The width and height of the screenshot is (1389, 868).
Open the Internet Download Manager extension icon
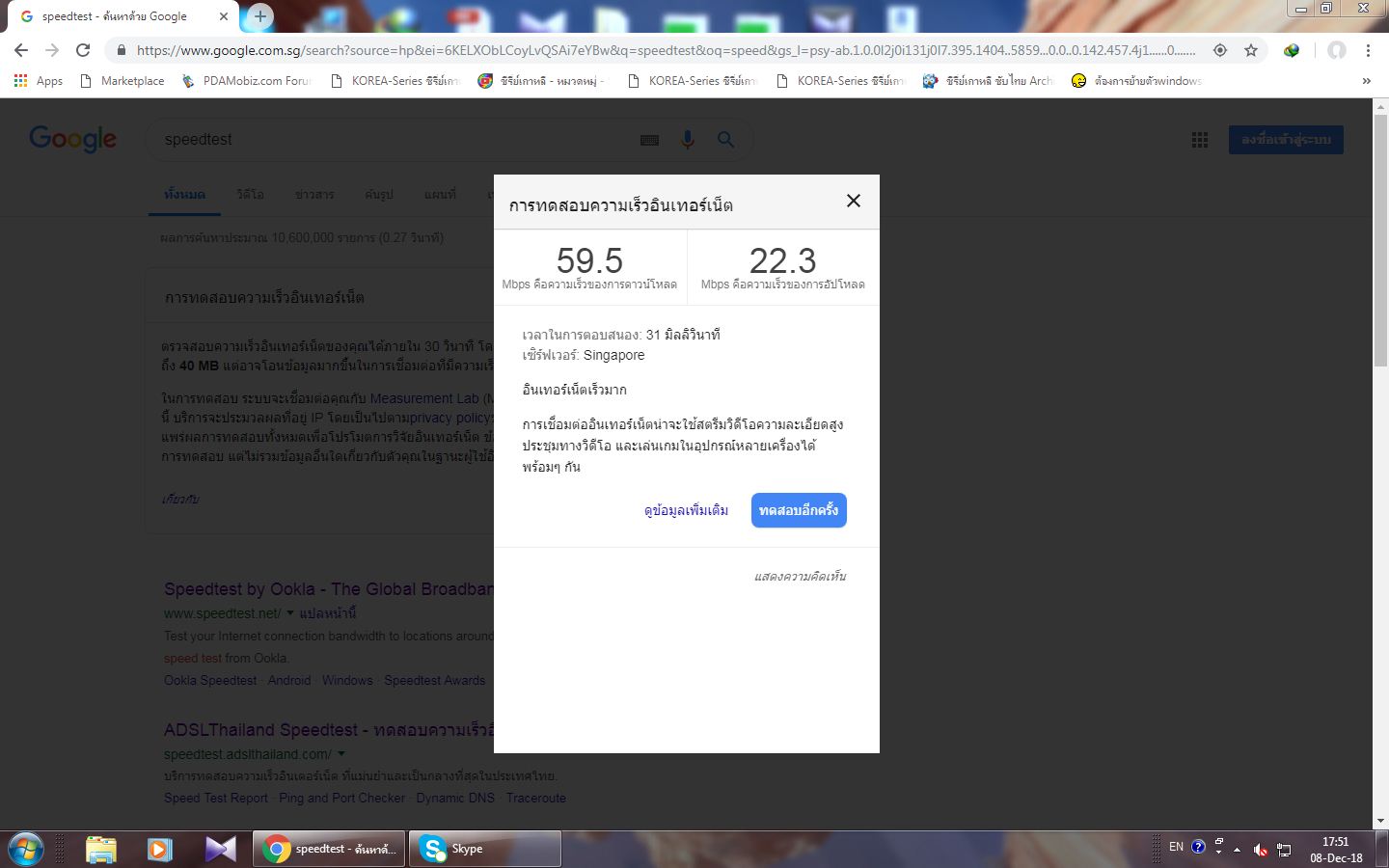pos(1292,50)
